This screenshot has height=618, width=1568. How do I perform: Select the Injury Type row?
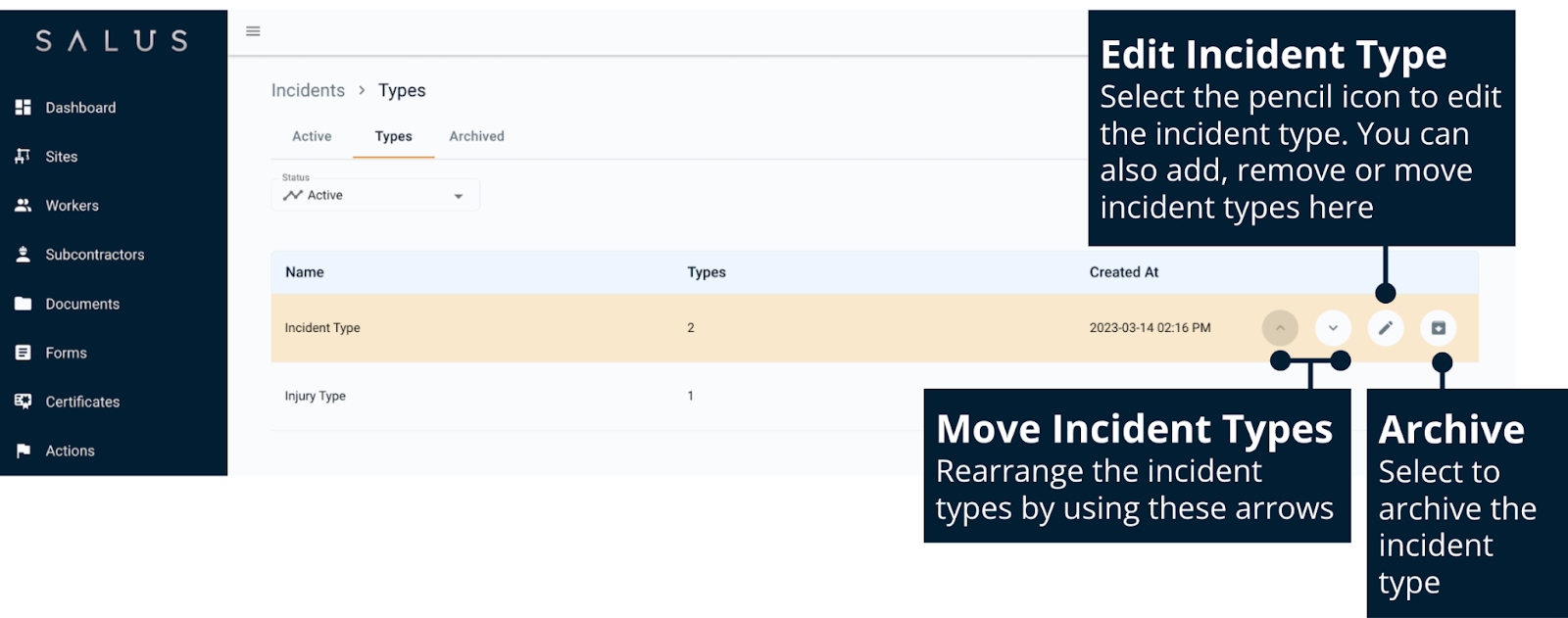tap(316, 397)
